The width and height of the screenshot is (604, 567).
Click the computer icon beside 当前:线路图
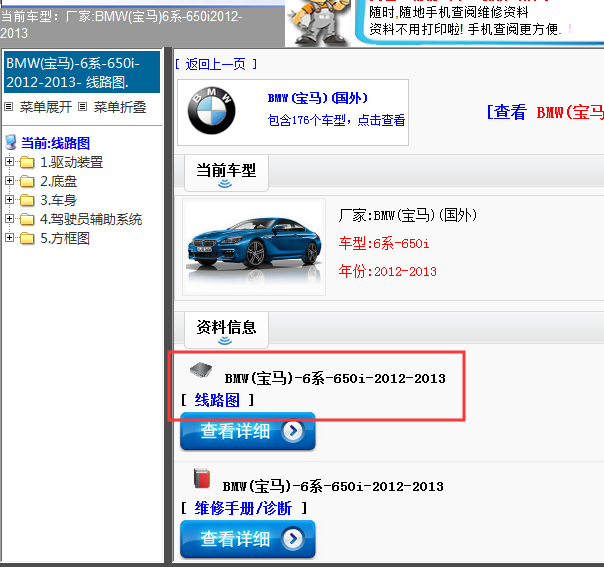(11, 142)
